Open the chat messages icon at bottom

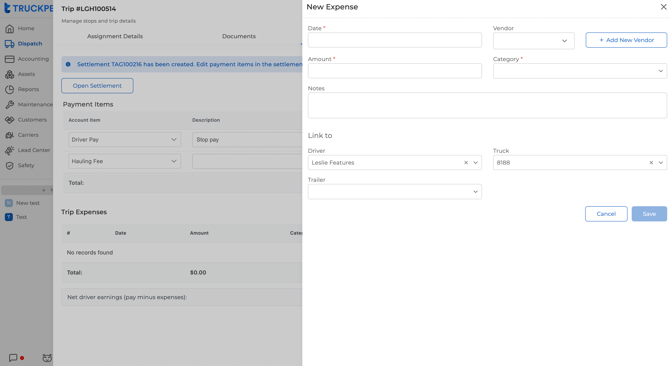pyautogui.click(x=13, y=358)
